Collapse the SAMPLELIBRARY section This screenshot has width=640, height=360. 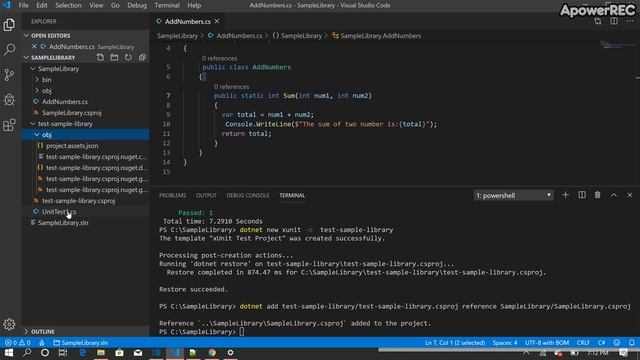coord(26,58)
